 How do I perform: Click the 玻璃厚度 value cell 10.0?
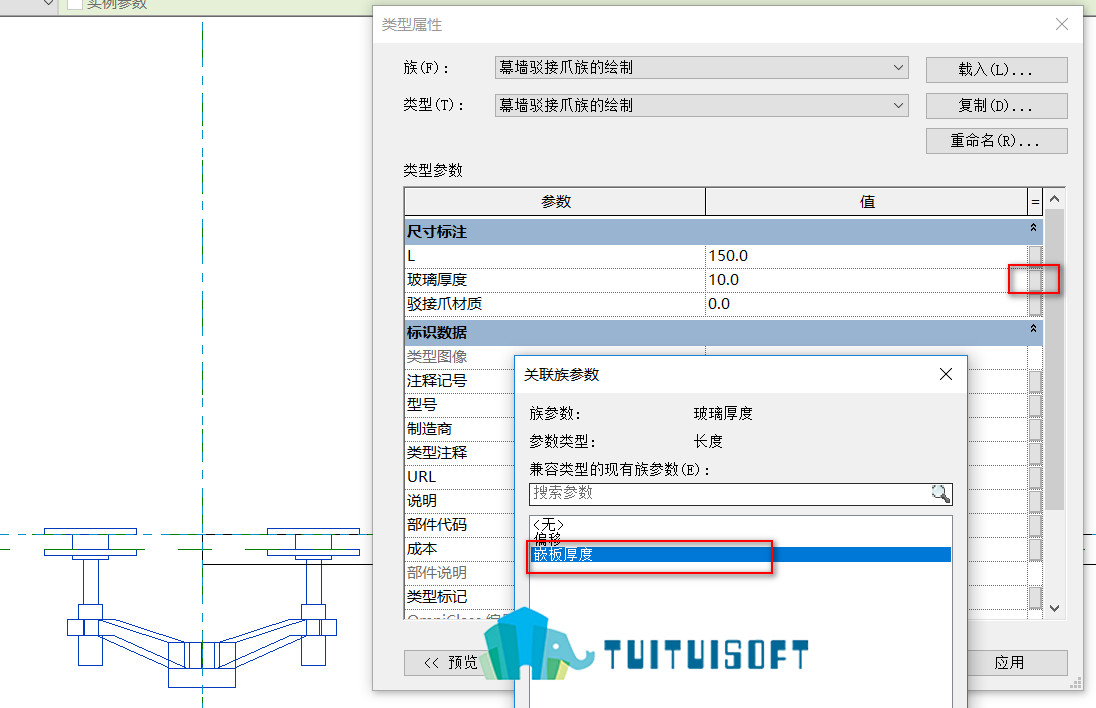(x=866, y=280)
